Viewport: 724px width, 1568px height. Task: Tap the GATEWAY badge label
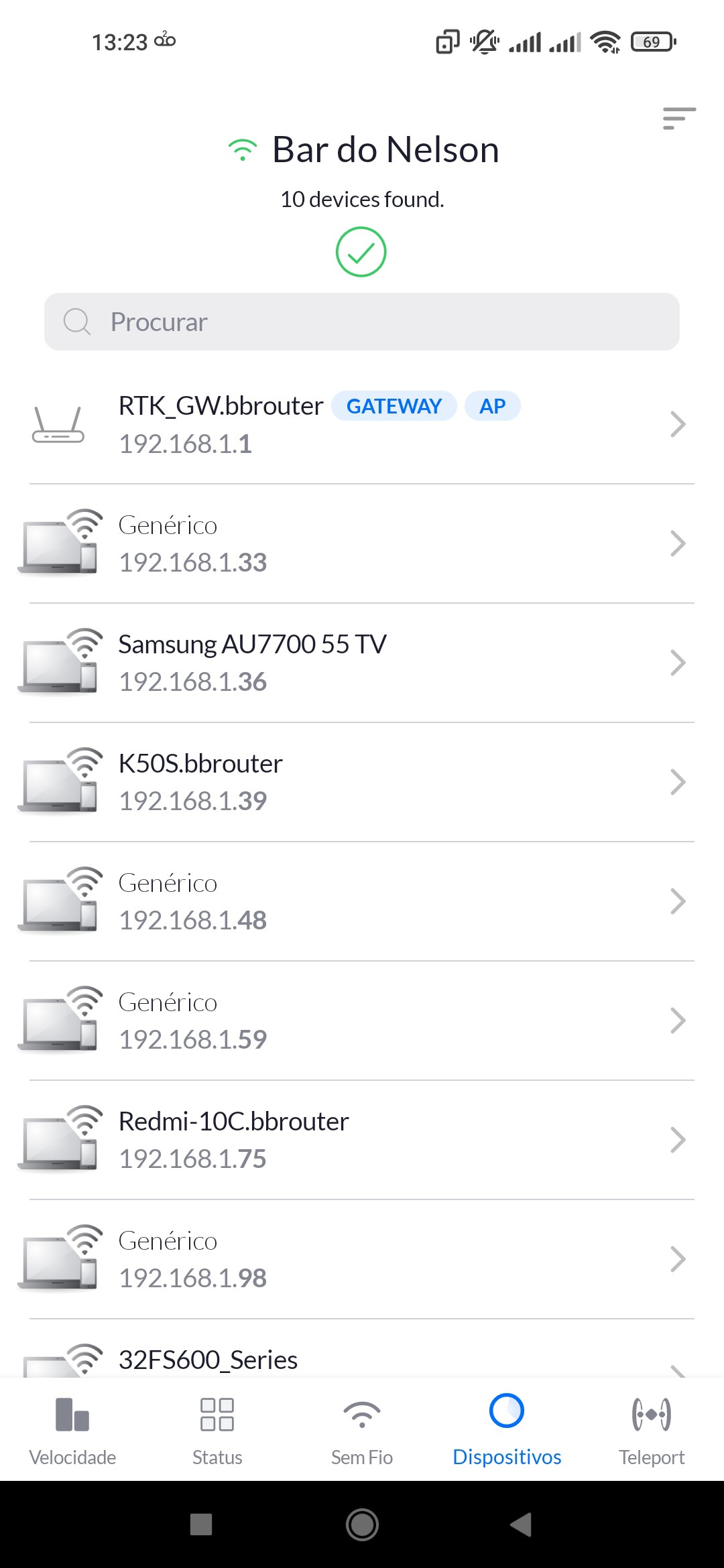pos(394,406)
